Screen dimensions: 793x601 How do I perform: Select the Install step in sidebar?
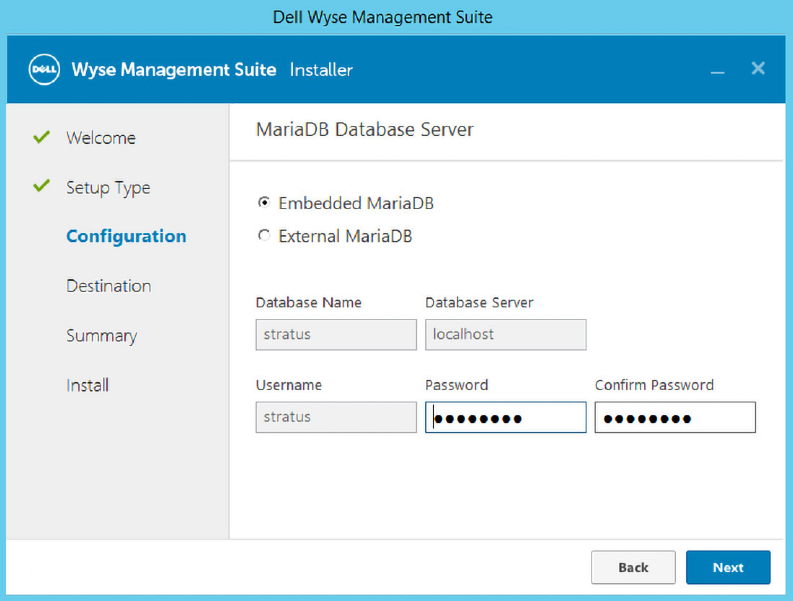(x=87, y=385)
